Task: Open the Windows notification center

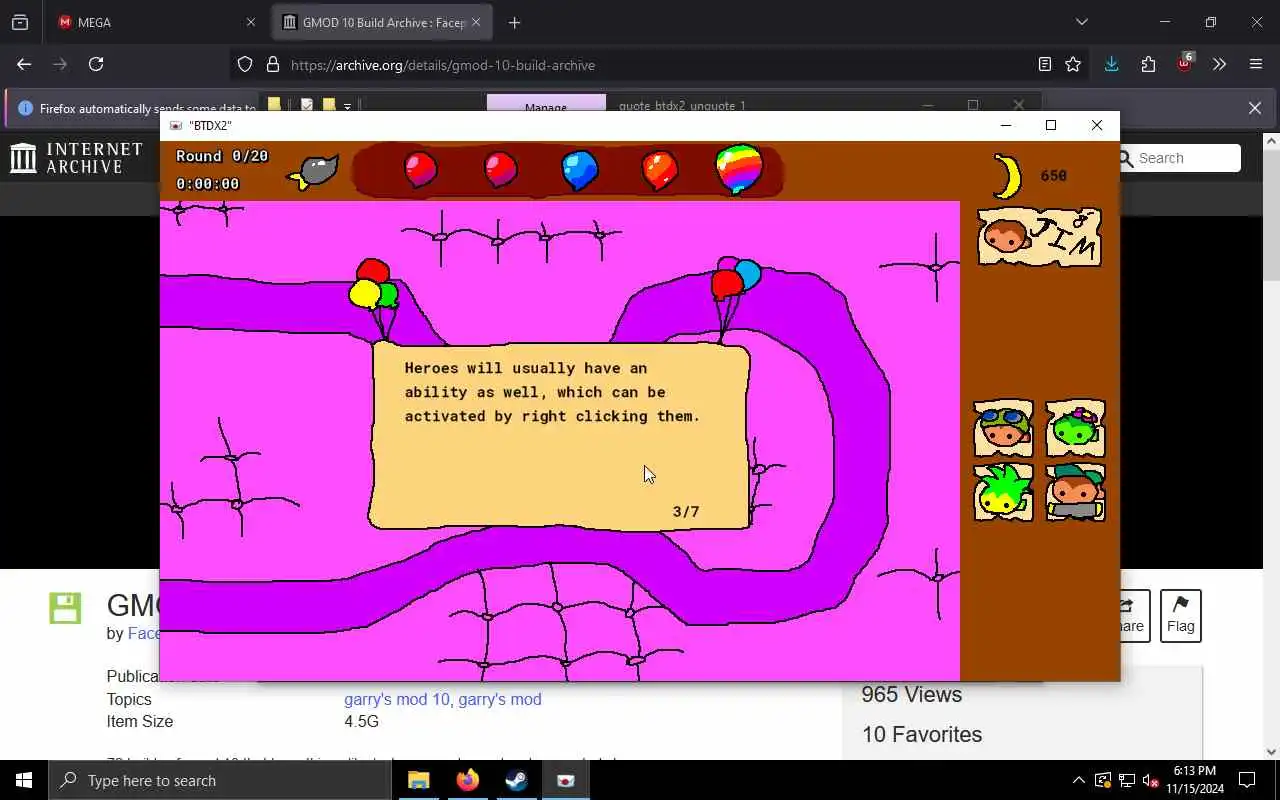Action: click(1247, 780)
